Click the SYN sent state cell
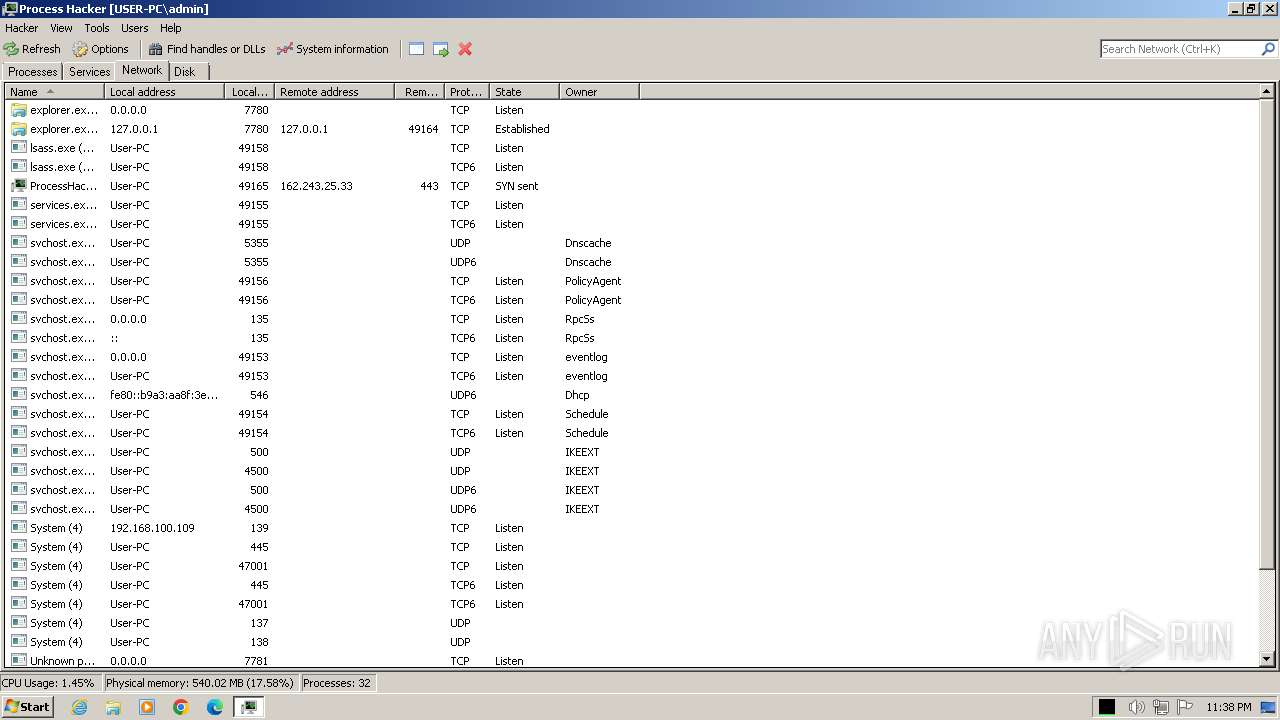This screenshot has width=1280, height=720. tap(516, 186)
